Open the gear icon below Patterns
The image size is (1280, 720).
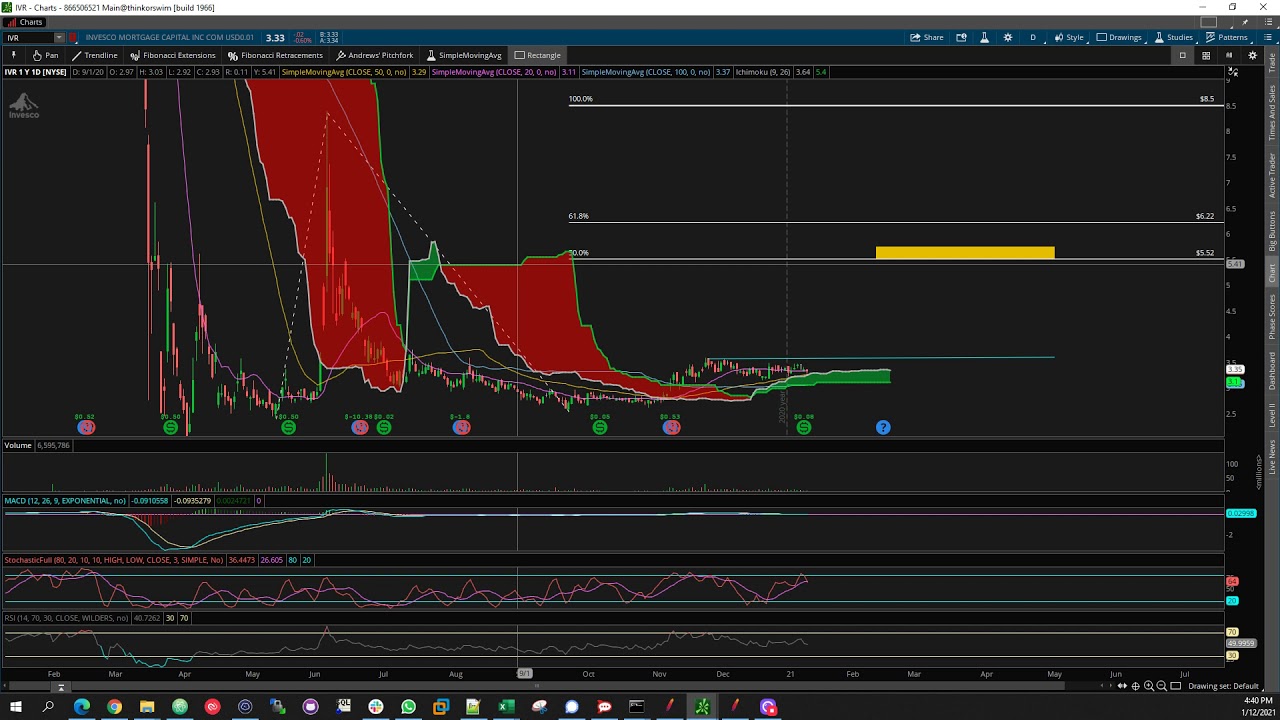click(1252, 55)
